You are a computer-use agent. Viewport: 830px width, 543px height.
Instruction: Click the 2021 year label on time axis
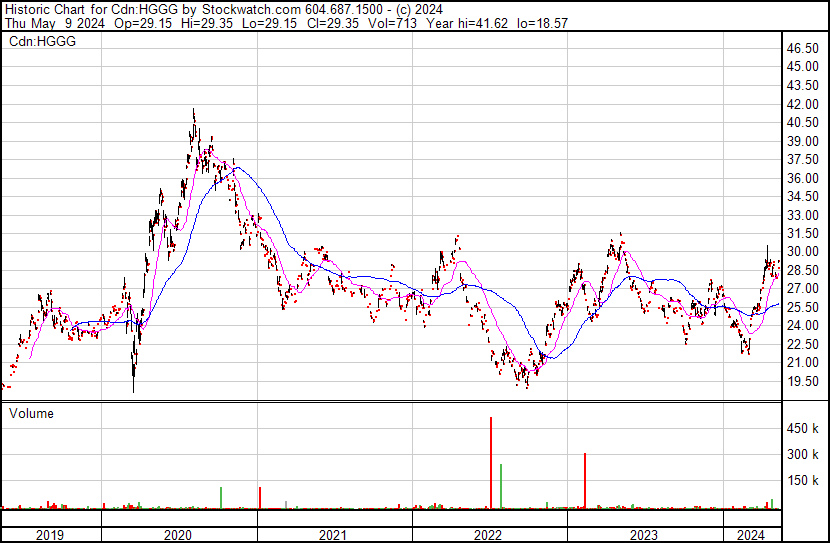point(333,535)
